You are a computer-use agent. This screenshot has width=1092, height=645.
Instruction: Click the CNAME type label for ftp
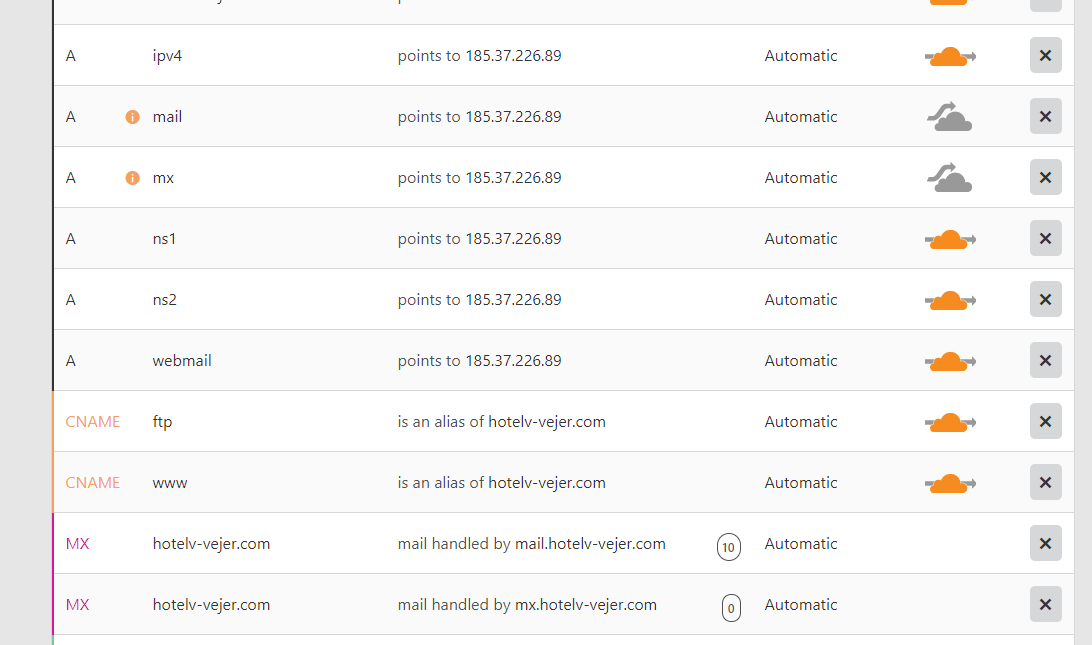(93, 422)
